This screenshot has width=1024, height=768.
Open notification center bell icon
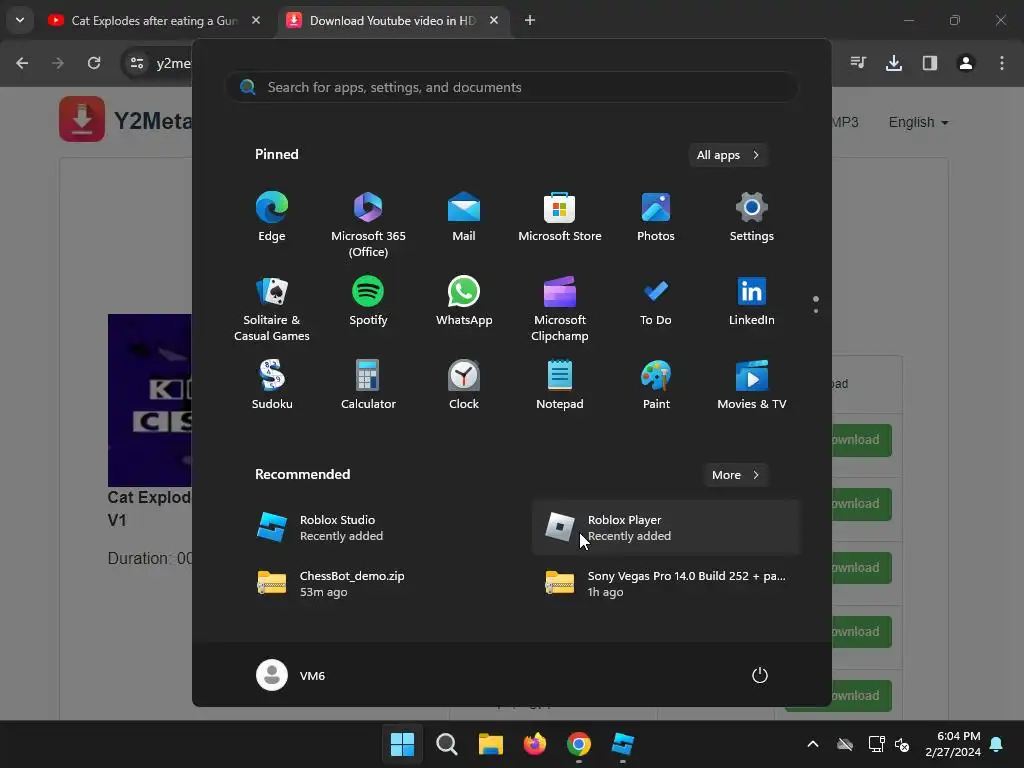[x=997, y=744]
